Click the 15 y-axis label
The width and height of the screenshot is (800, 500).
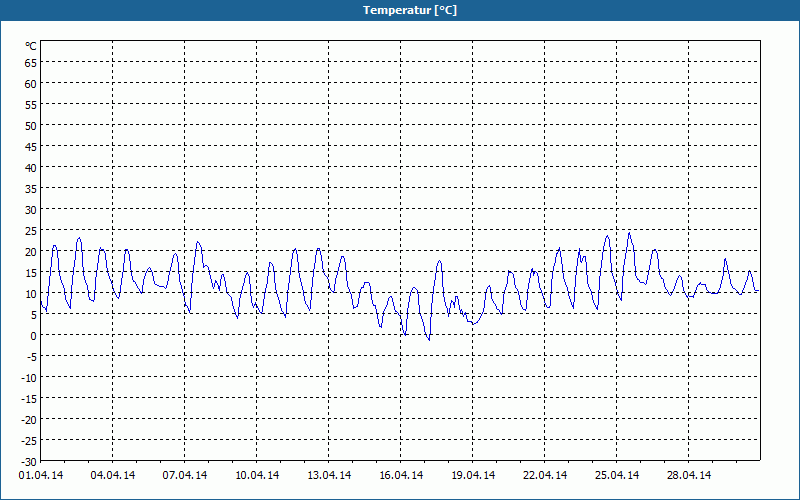[x=31, y=273]
